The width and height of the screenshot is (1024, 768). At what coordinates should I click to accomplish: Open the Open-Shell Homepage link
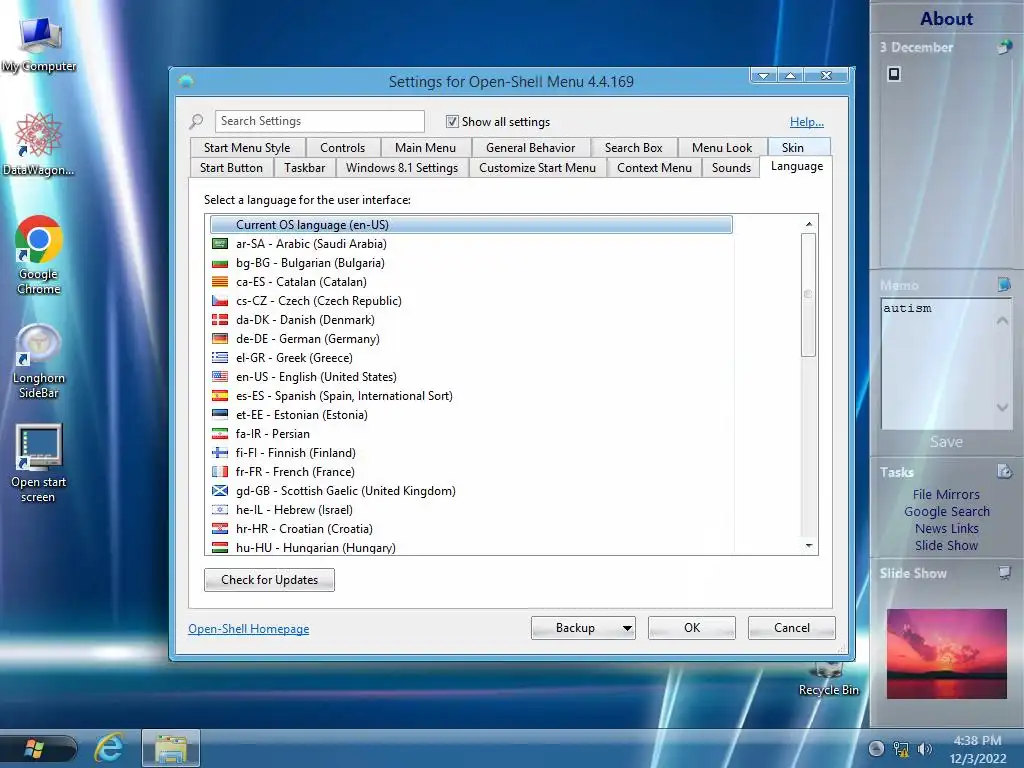(x=249, y=629)
